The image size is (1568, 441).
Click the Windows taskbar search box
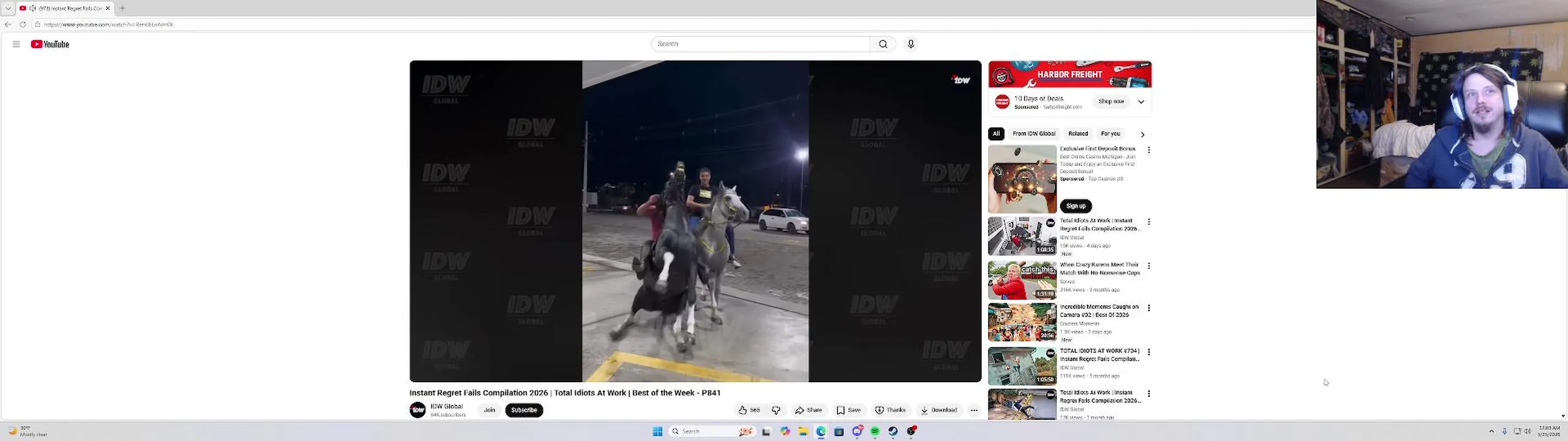click(712, 431)
